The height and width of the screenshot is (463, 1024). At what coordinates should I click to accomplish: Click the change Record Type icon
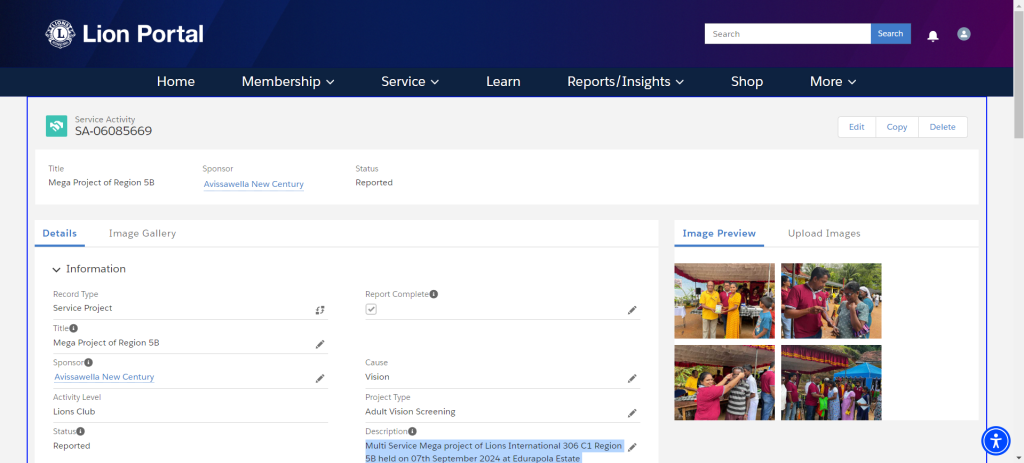coord(320,310)
